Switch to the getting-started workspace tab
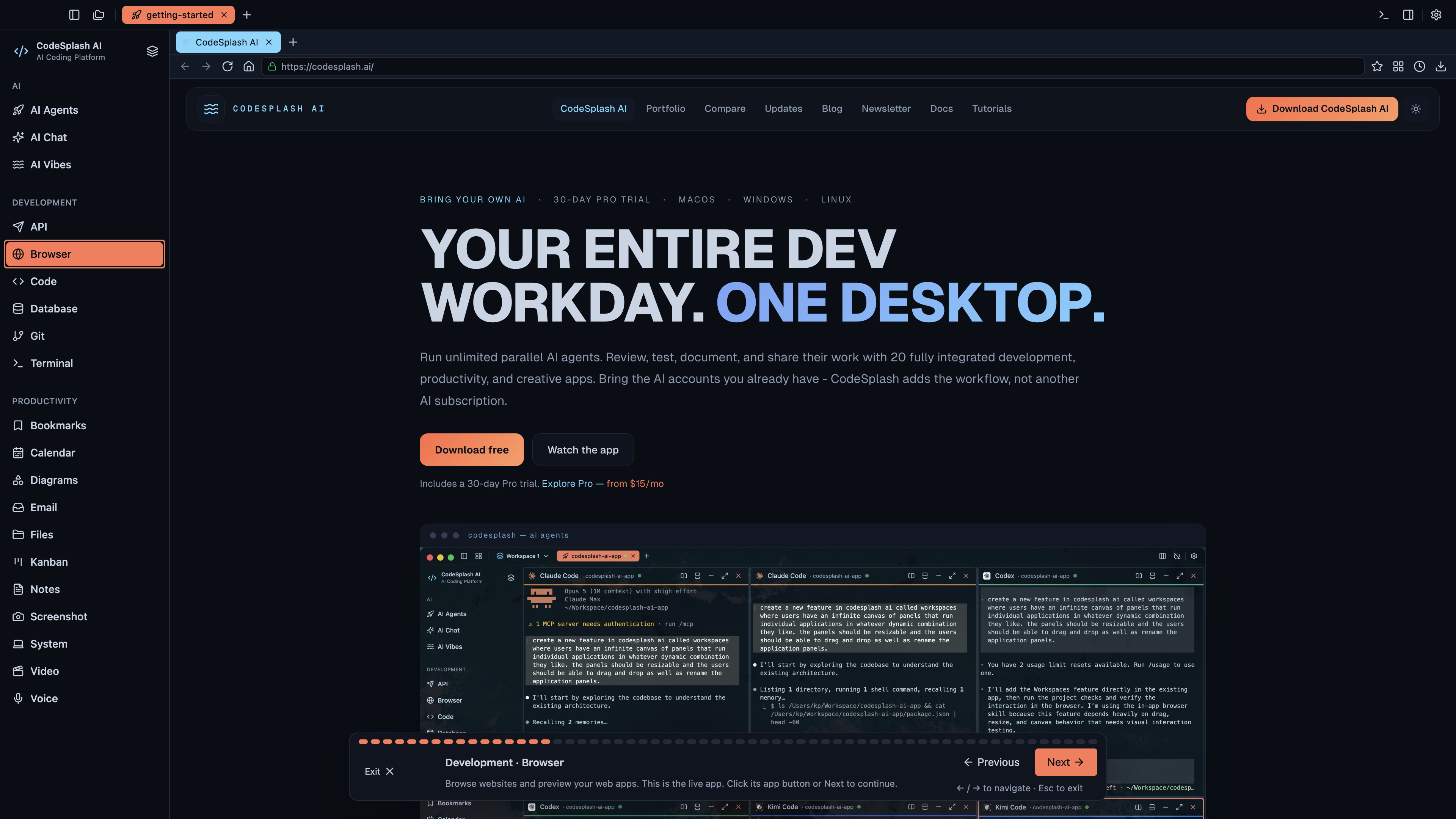This screenshot has width=1456, height=819. [178, 15]
